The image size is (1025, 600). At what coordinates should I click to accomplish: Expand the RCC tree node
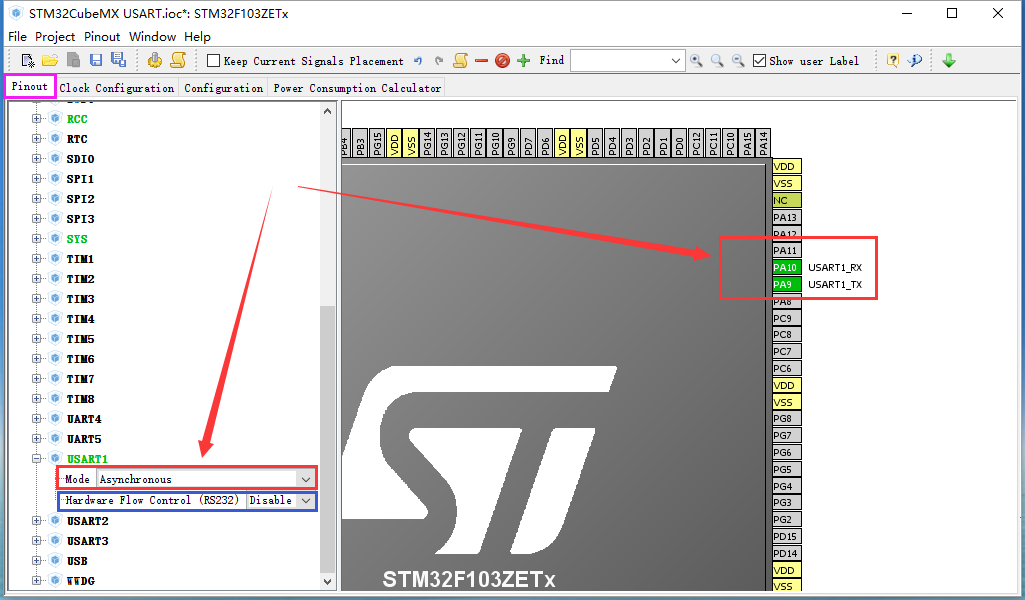click(x=37, y=119)
